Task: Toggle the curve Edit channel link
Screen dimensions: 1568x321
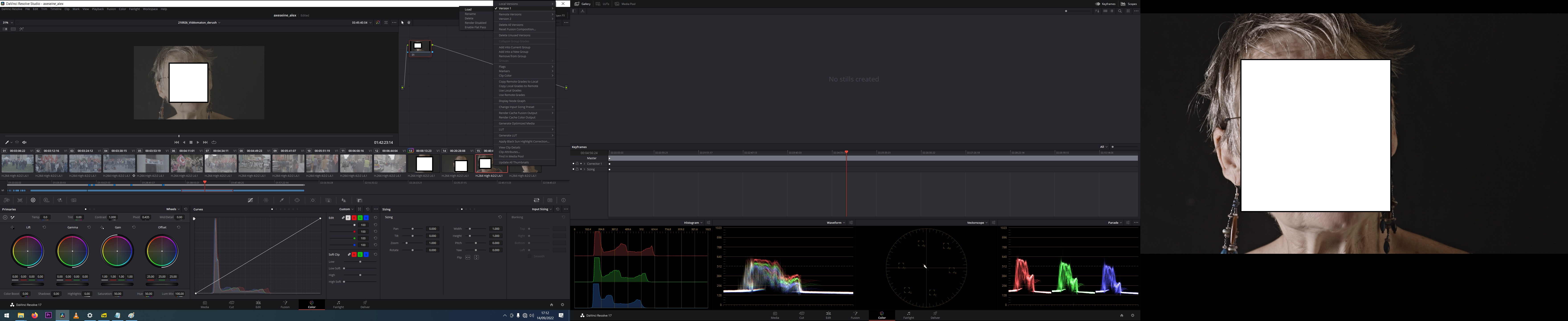Action: click(x=343, y=218)
